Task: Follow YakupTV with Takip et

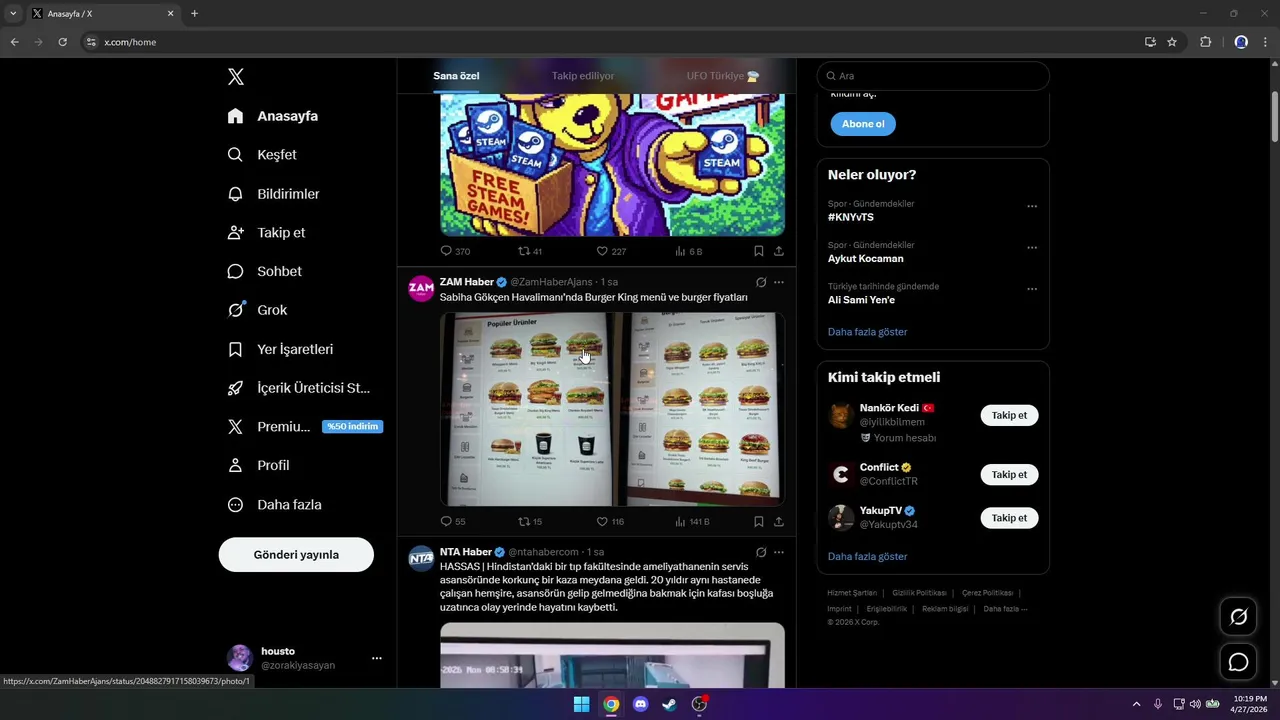Action: coord(1009,518)
